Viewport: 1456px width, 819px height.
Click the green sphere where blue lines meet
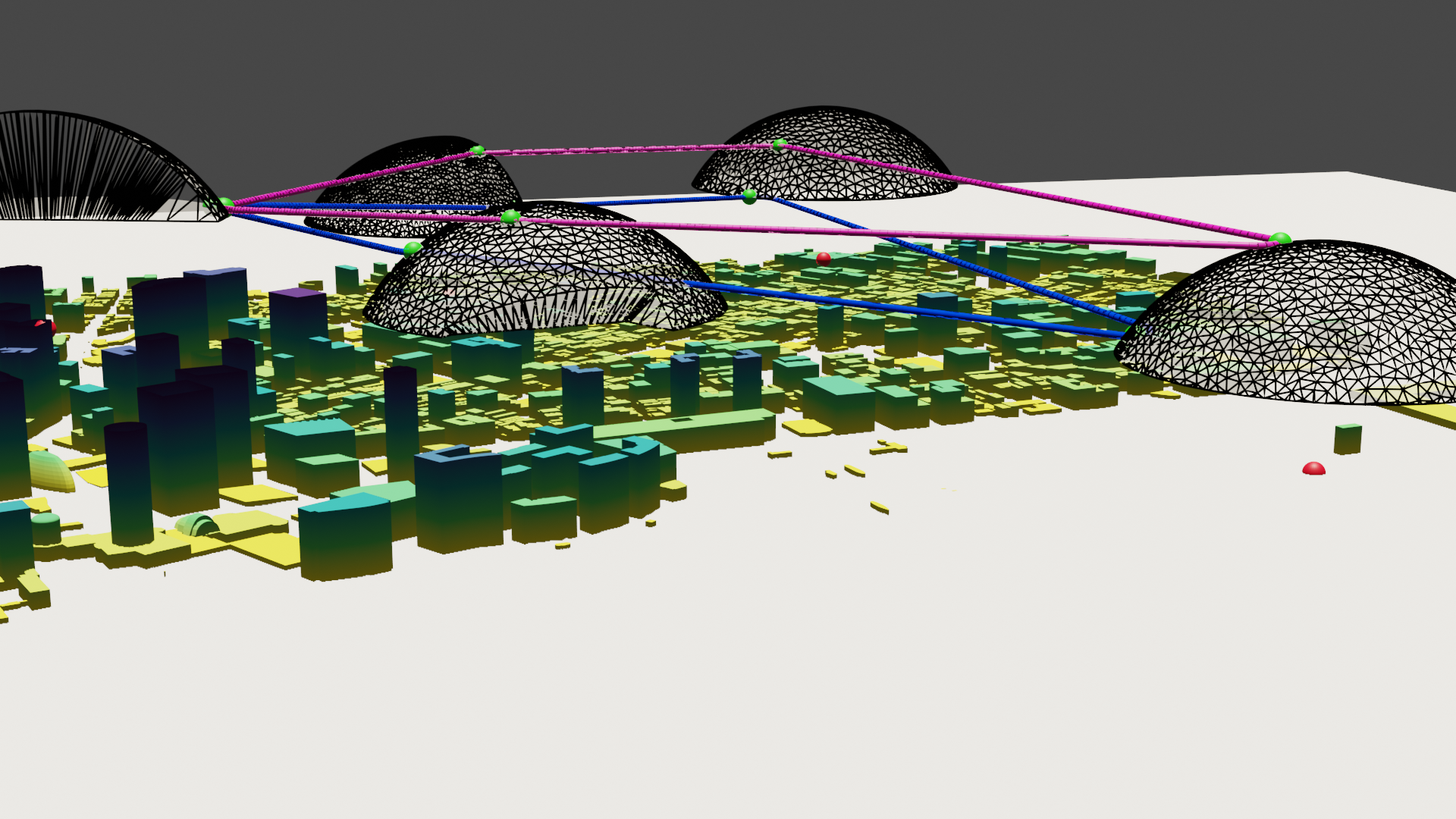pyautogui.click(x=749, y=196)
